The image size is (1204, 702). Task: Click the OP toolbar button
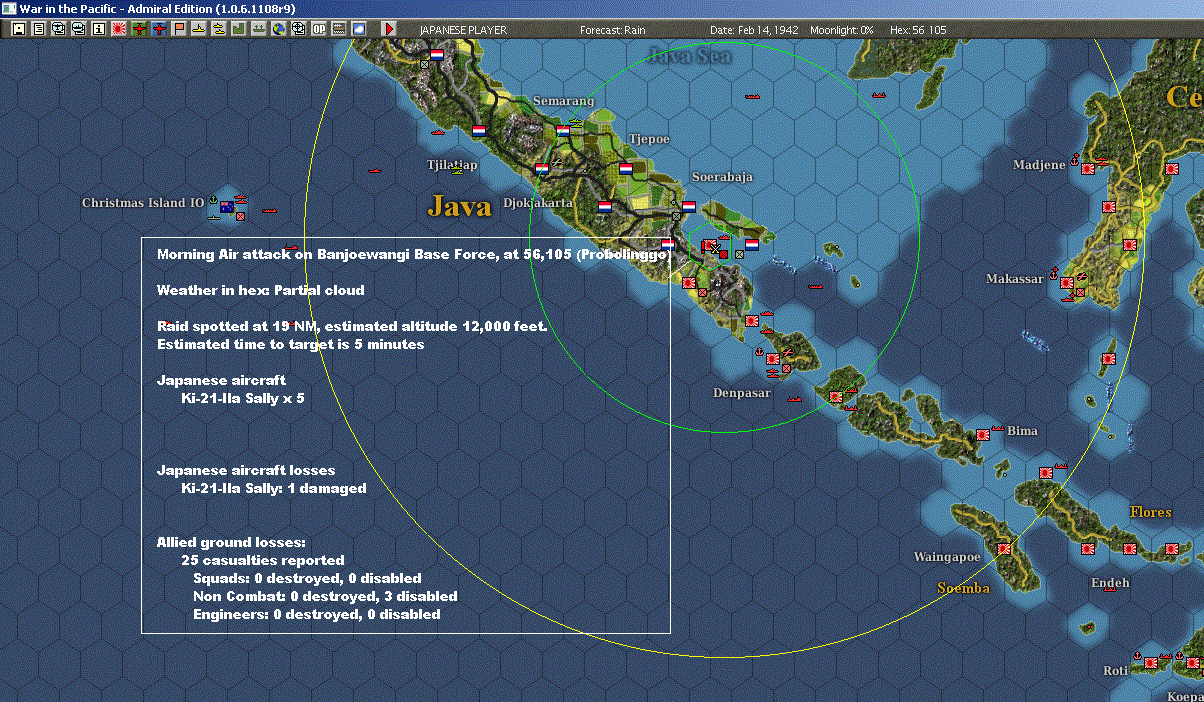(319, 29)
